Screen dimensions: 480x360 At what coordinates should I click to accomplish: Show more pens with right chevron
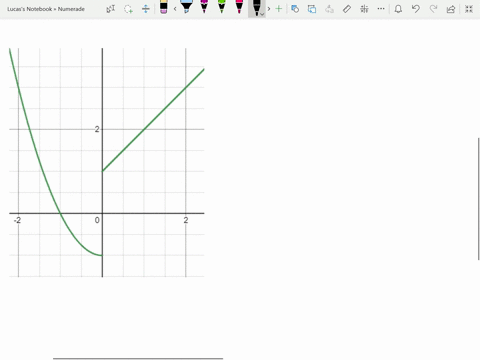[269, 9]
